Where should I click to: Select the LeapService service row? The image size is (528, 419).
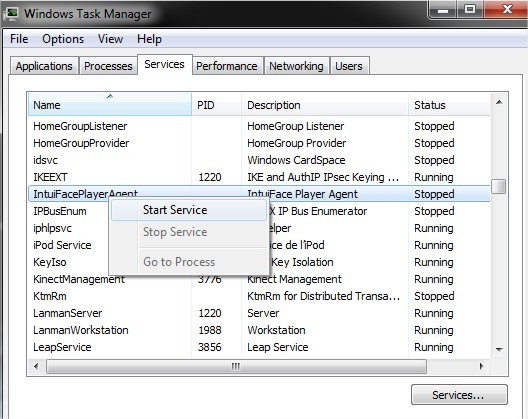[x=259, y=347]
